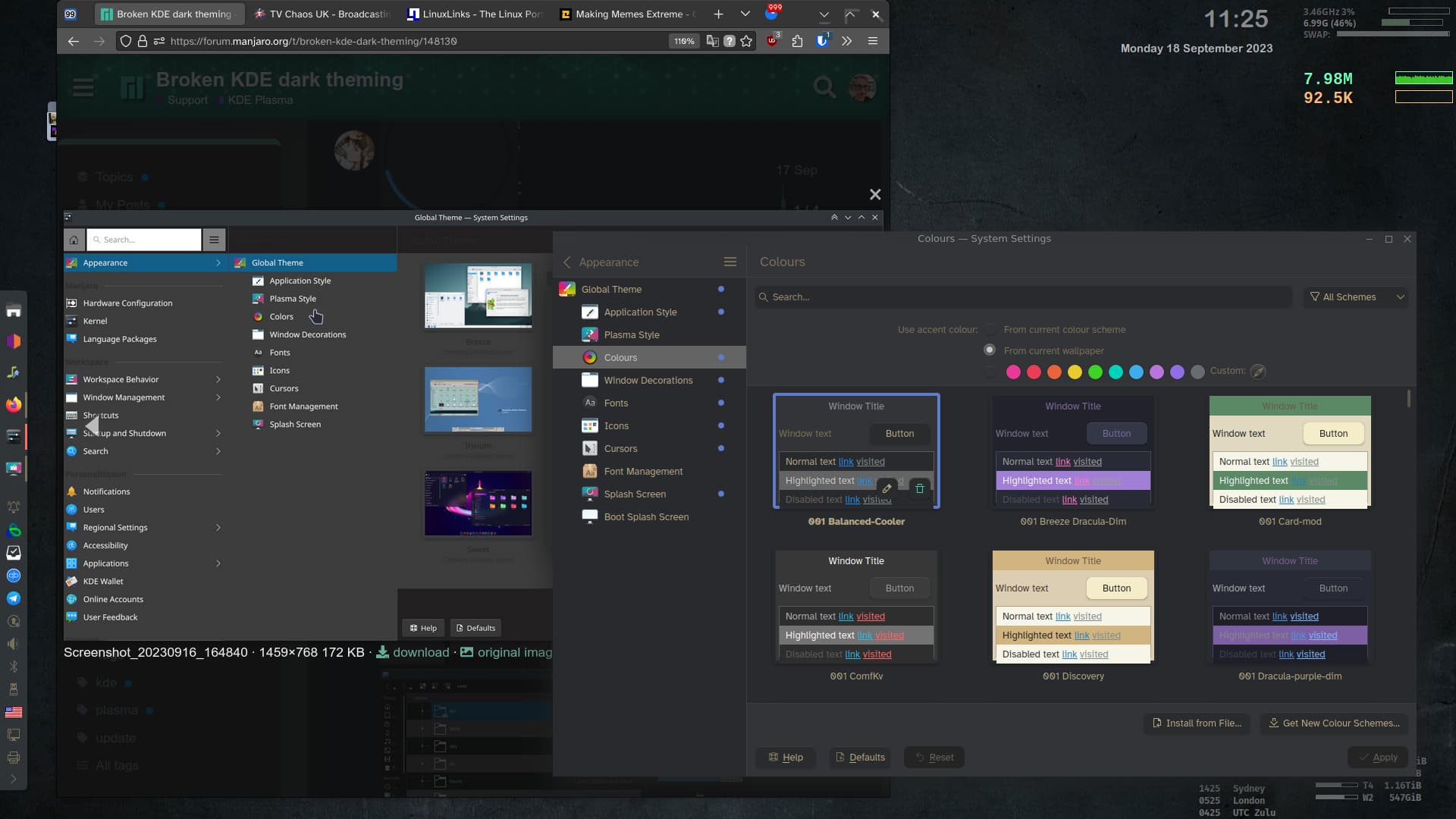The image size is (1456, 819).
Task: Open the list all tabs chevron in Firefox
Action: [x=745, y=14]
